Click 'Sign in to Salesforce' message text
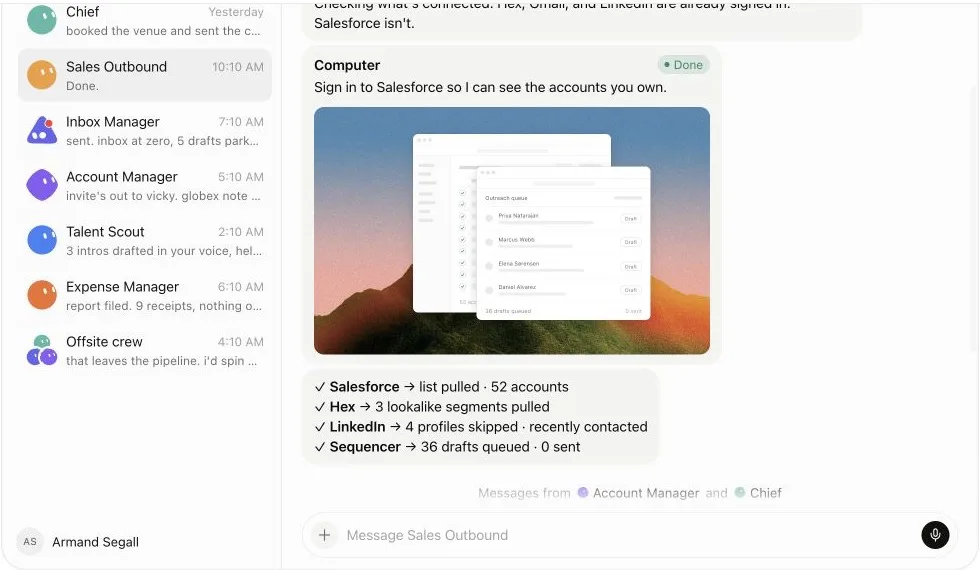The width and height of the screenshot is (980, 570). [x=490, y=88]
